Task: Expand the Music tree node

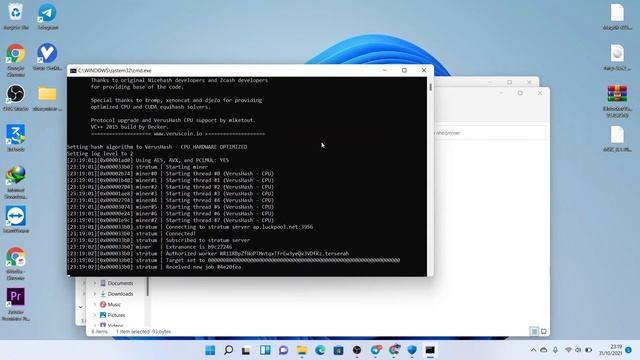Action: pyautogui.click(x=95, y=304)
